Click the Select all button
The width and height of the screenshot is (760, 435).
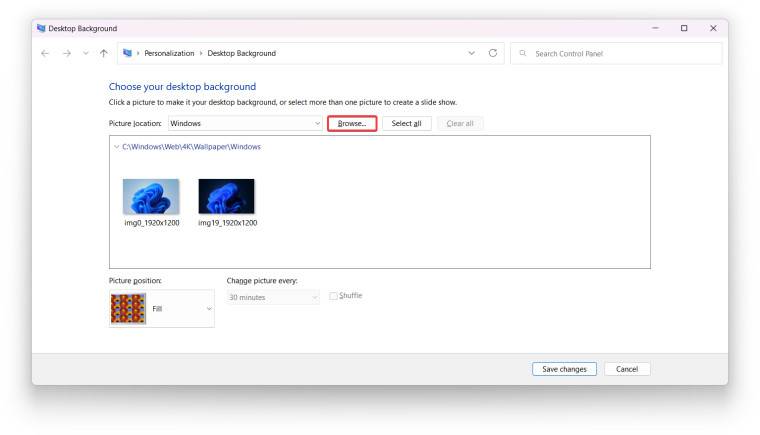[406, 123]
